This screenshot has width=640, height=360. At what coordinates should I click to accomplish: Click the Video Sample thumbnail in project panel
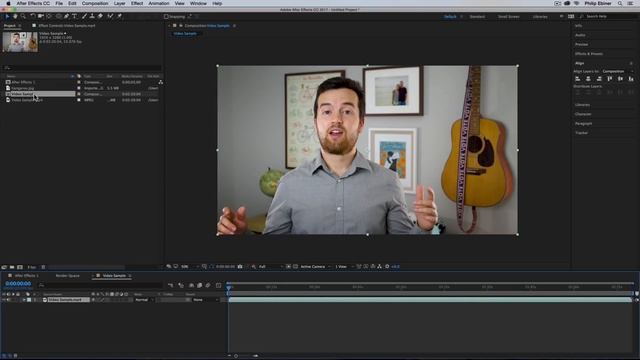(20, 42)
